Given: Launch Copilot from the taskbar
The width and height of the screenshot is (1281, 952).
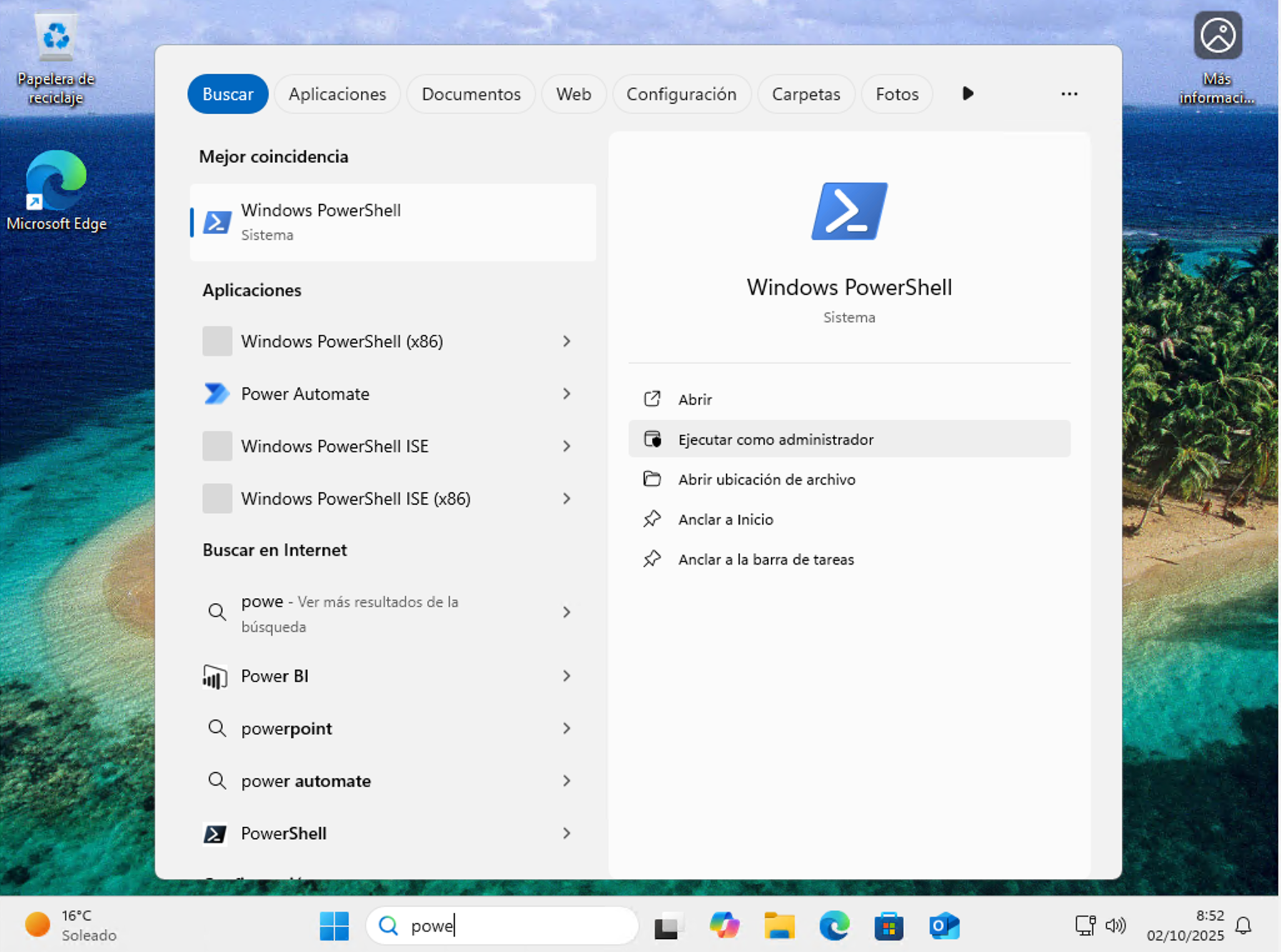Looking at the screenshot, I should 724,925.
